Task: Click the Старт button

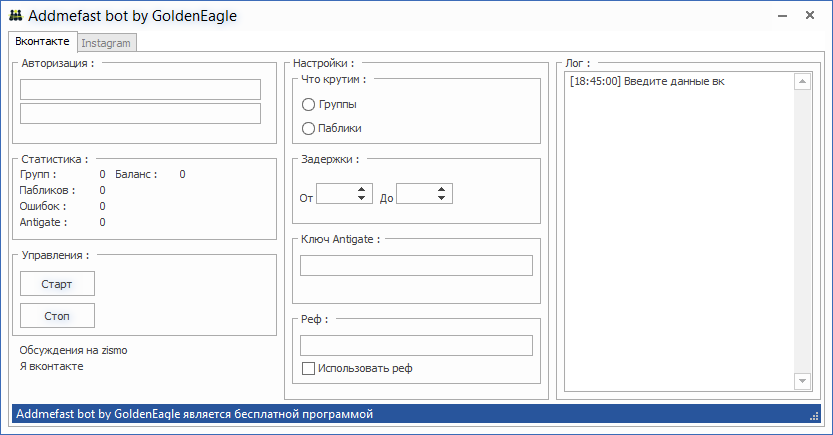Action: 57,284
